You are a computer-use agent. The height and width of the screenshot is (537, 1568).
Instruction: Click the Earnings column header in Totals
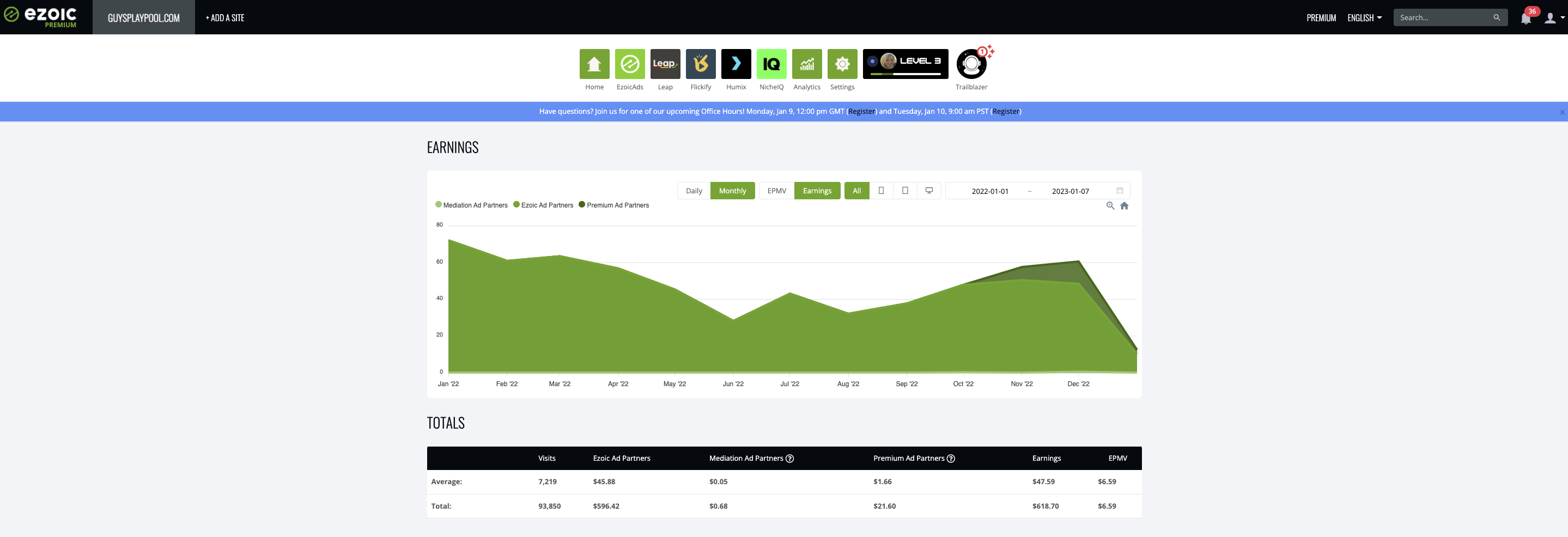pos(1047,459)
